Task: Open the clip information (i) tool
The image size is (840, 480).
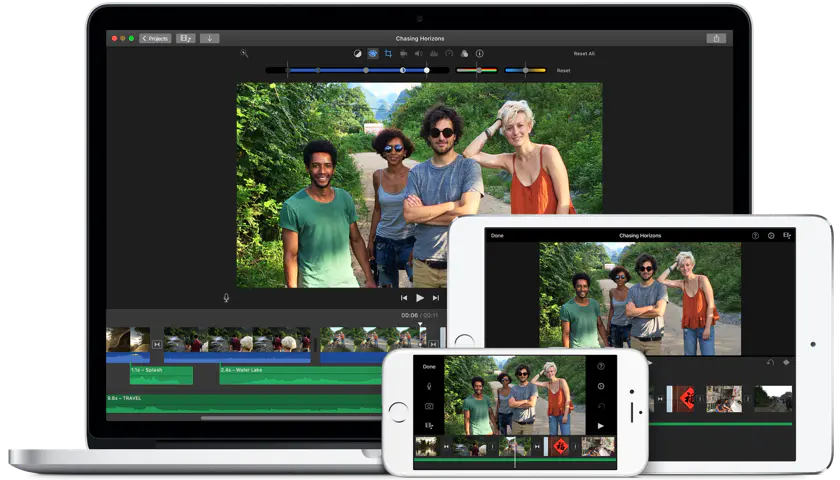Action: (479, 53)
